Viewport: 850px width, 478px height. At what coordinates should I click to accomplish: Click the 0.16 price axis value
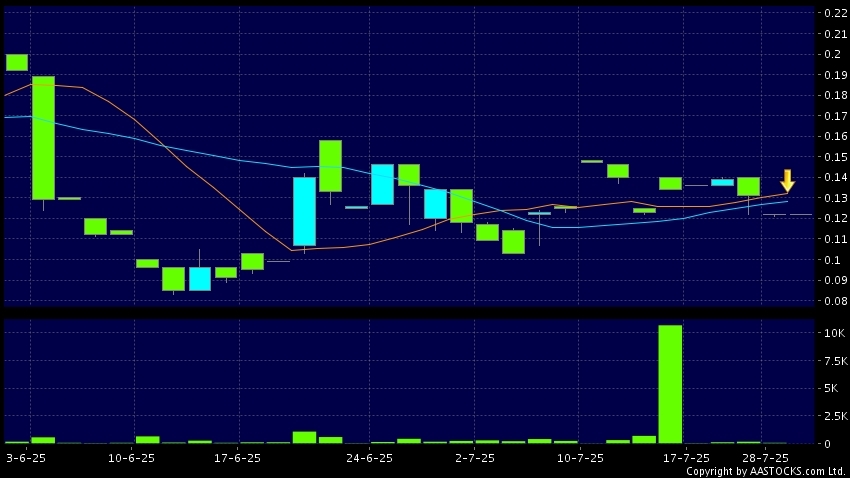(x=835, y=136)
